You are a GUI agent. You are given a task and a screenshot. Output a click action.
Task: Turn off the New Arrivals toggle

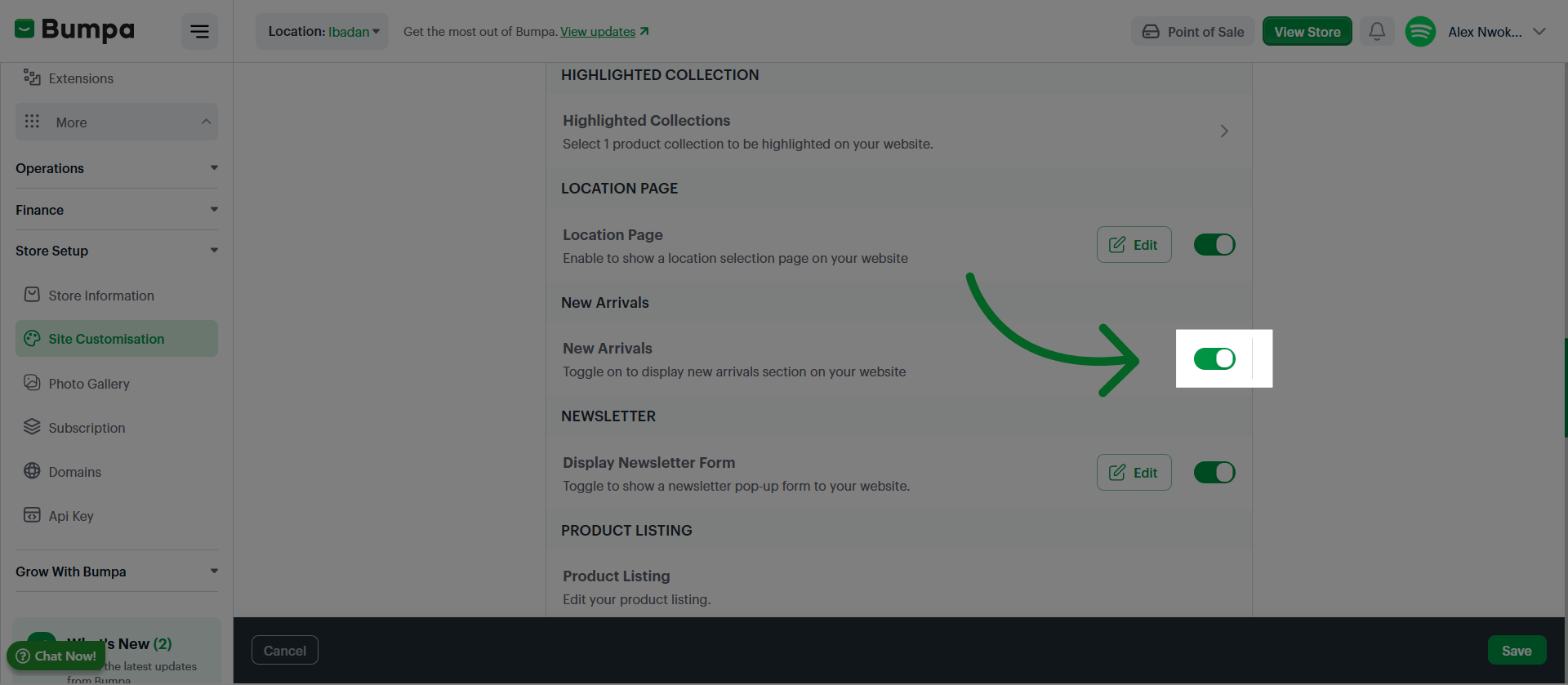[x=1214, y=358]
